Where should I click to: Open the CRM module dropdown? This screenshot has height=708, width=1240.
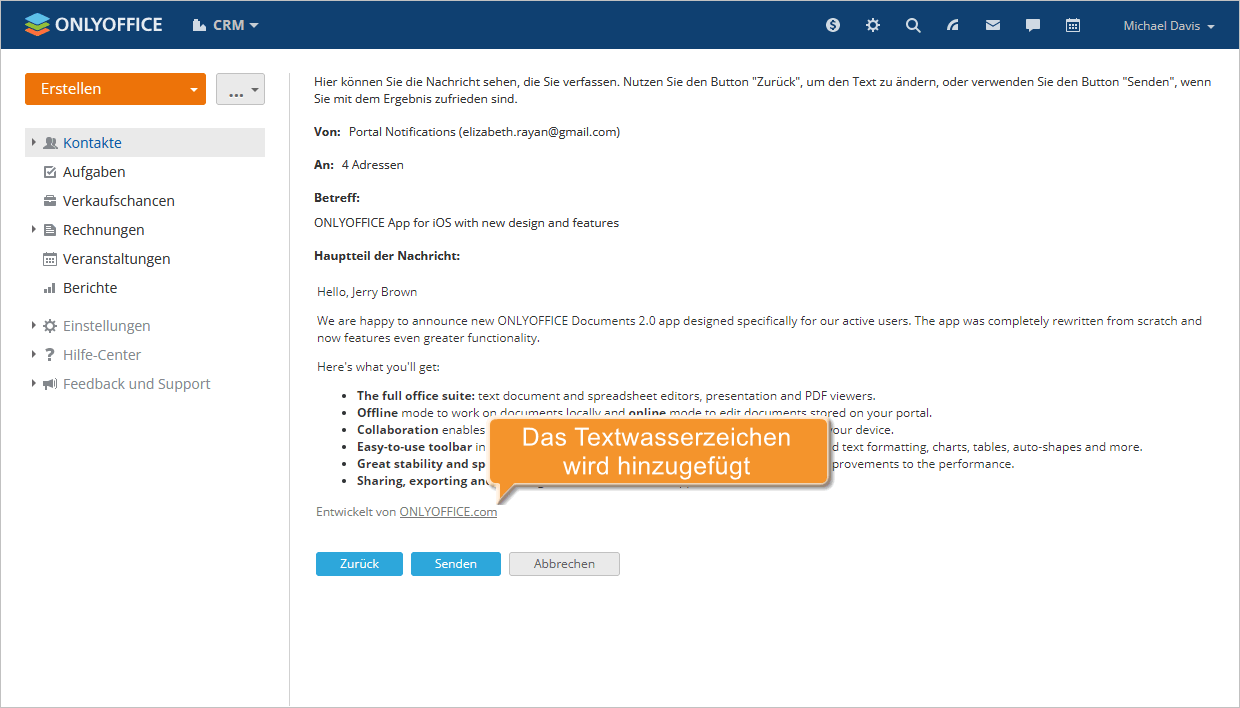225,25
